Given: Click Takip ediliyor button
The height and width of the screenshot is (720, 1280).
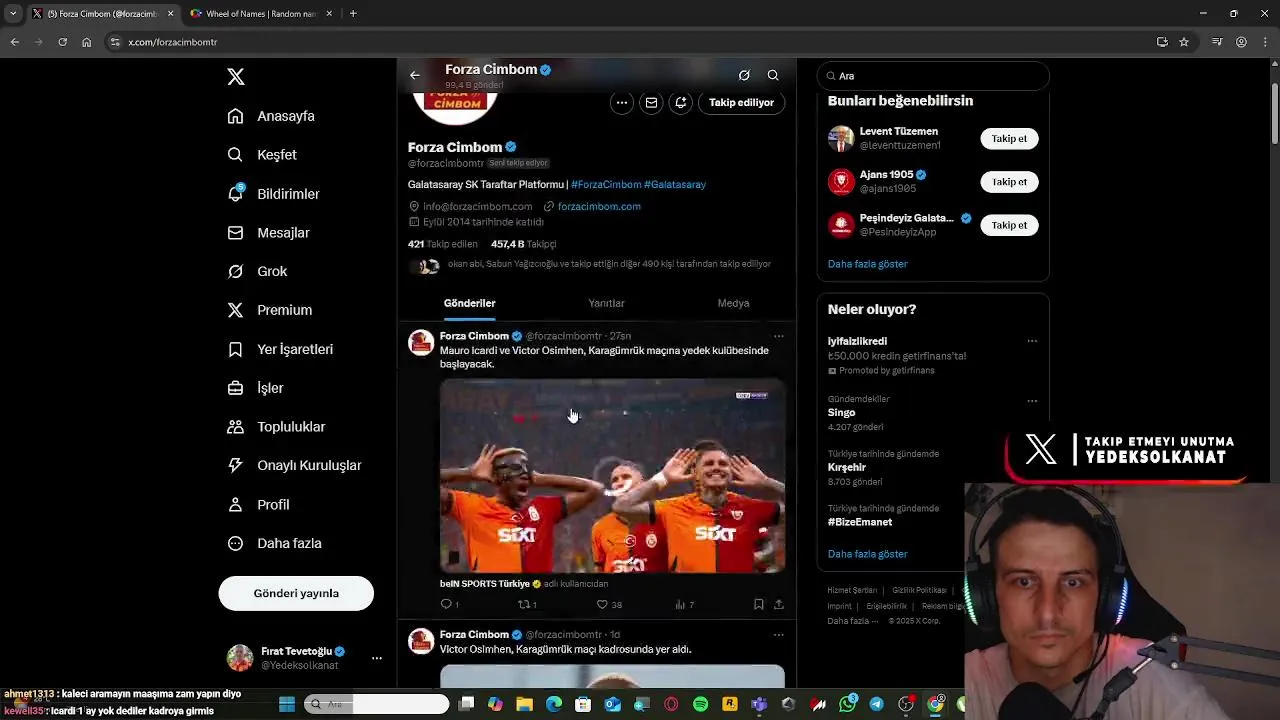Looking at the screenshot, I should (x=741, y=102).
